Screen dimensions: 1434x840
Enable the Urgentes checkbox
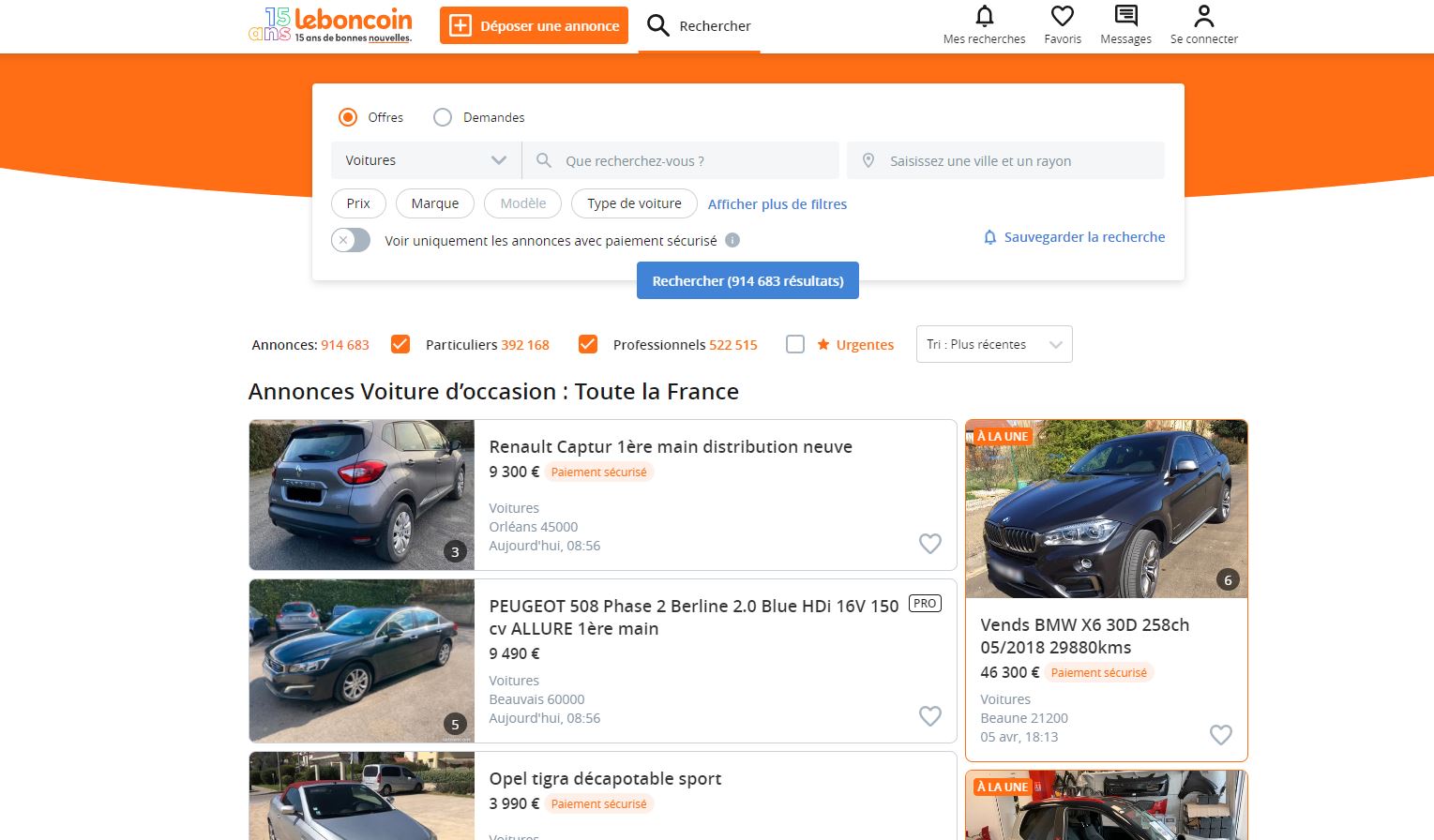pos(795,344)
